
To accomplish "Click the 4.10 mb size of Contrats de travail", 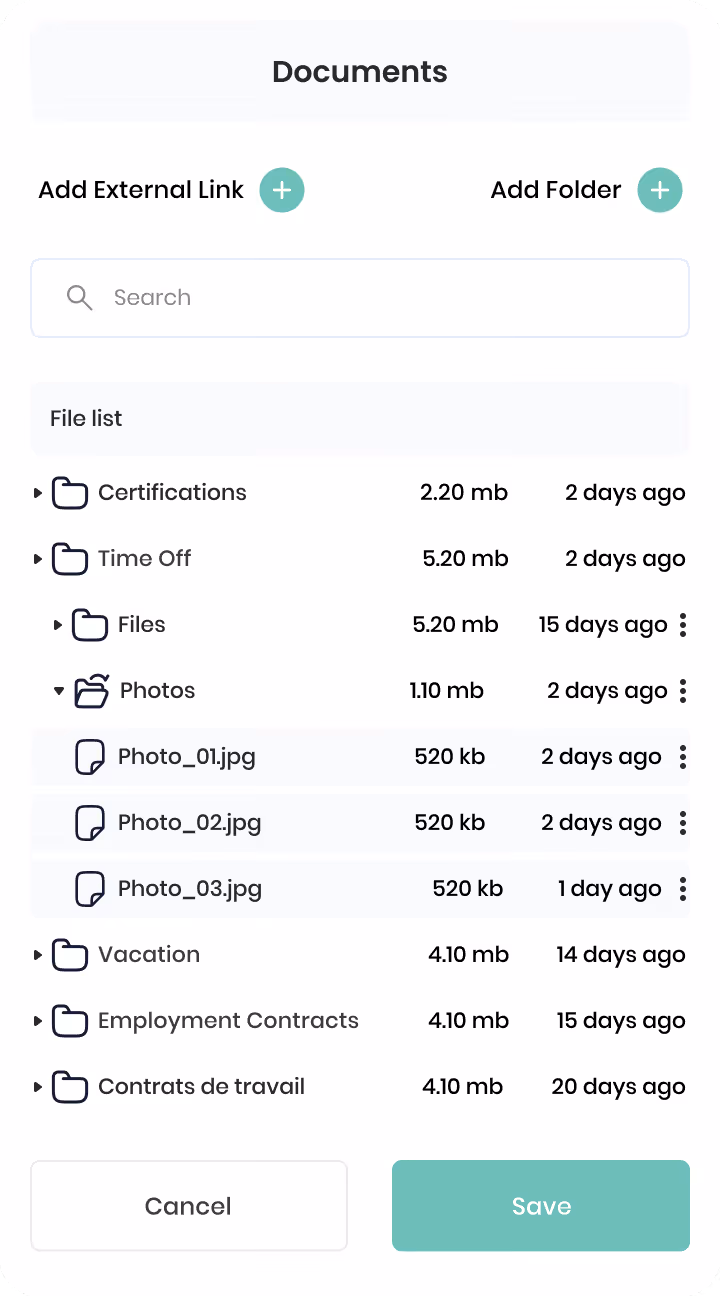I will pos(463,1087).
